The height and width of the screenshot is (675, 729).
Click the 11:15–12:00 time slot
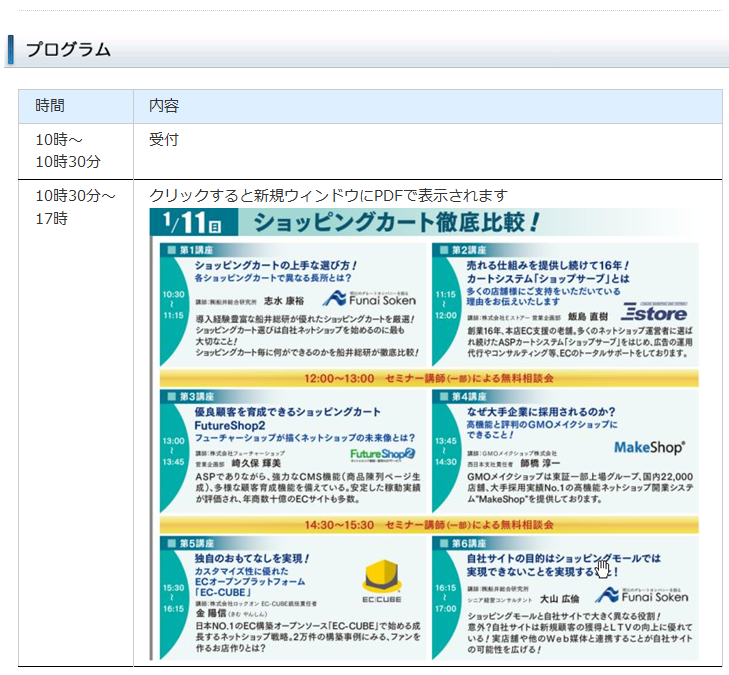[x=445, y=304]
